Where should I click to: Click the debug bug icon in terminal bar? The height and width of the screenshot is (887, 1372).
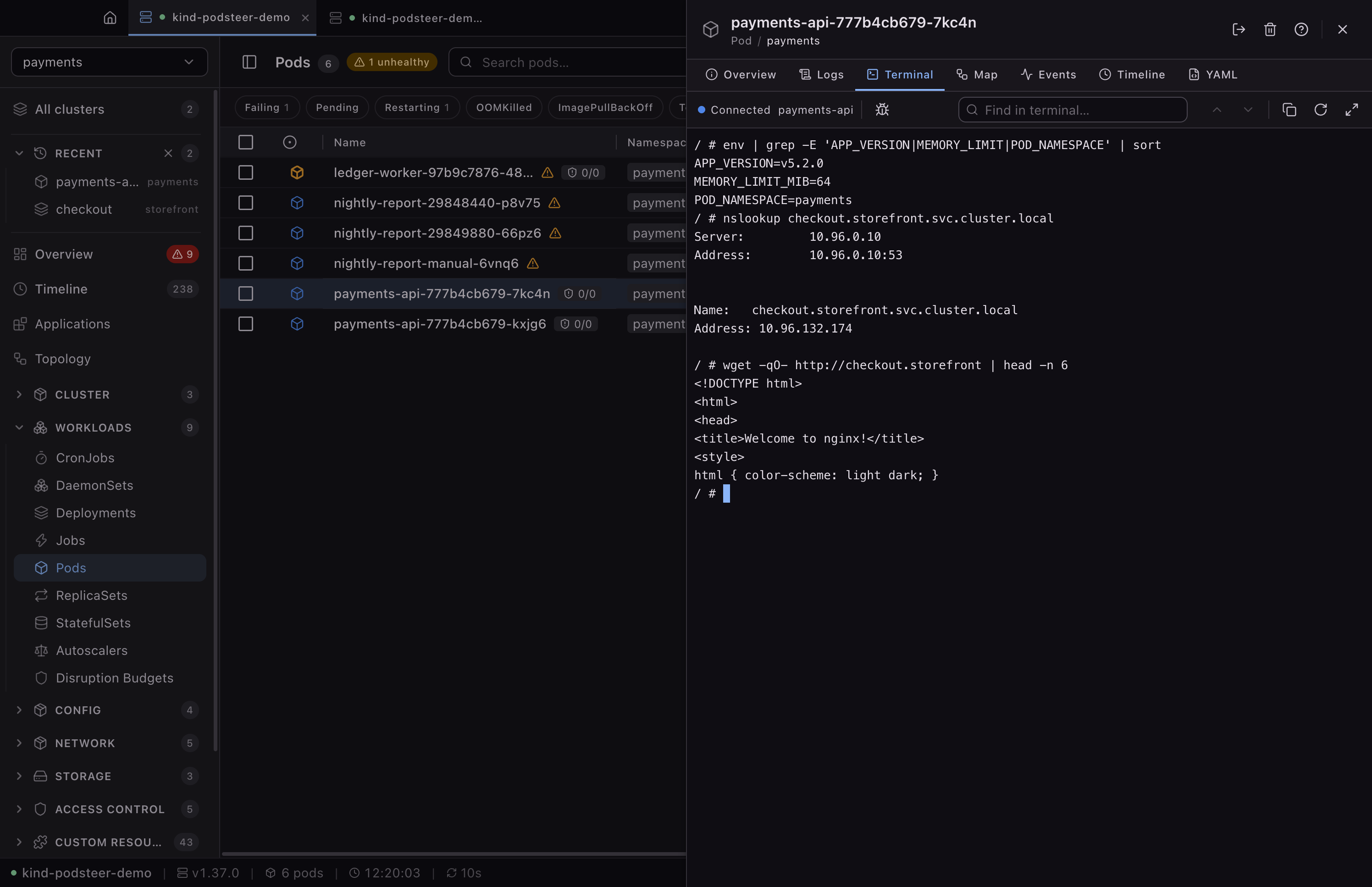(882, 110)
